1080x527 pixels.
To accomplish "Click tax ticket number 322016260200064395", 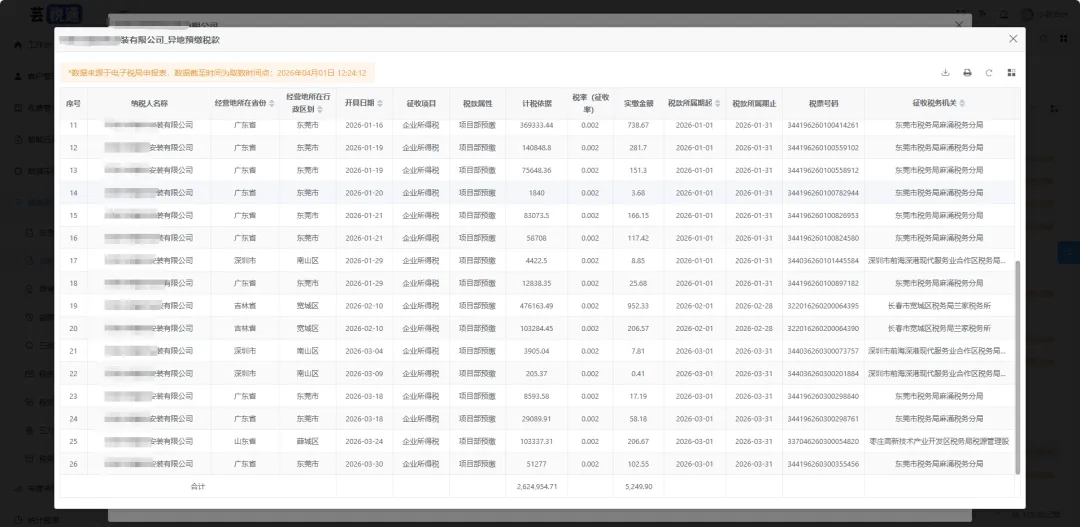I will 823,306.
